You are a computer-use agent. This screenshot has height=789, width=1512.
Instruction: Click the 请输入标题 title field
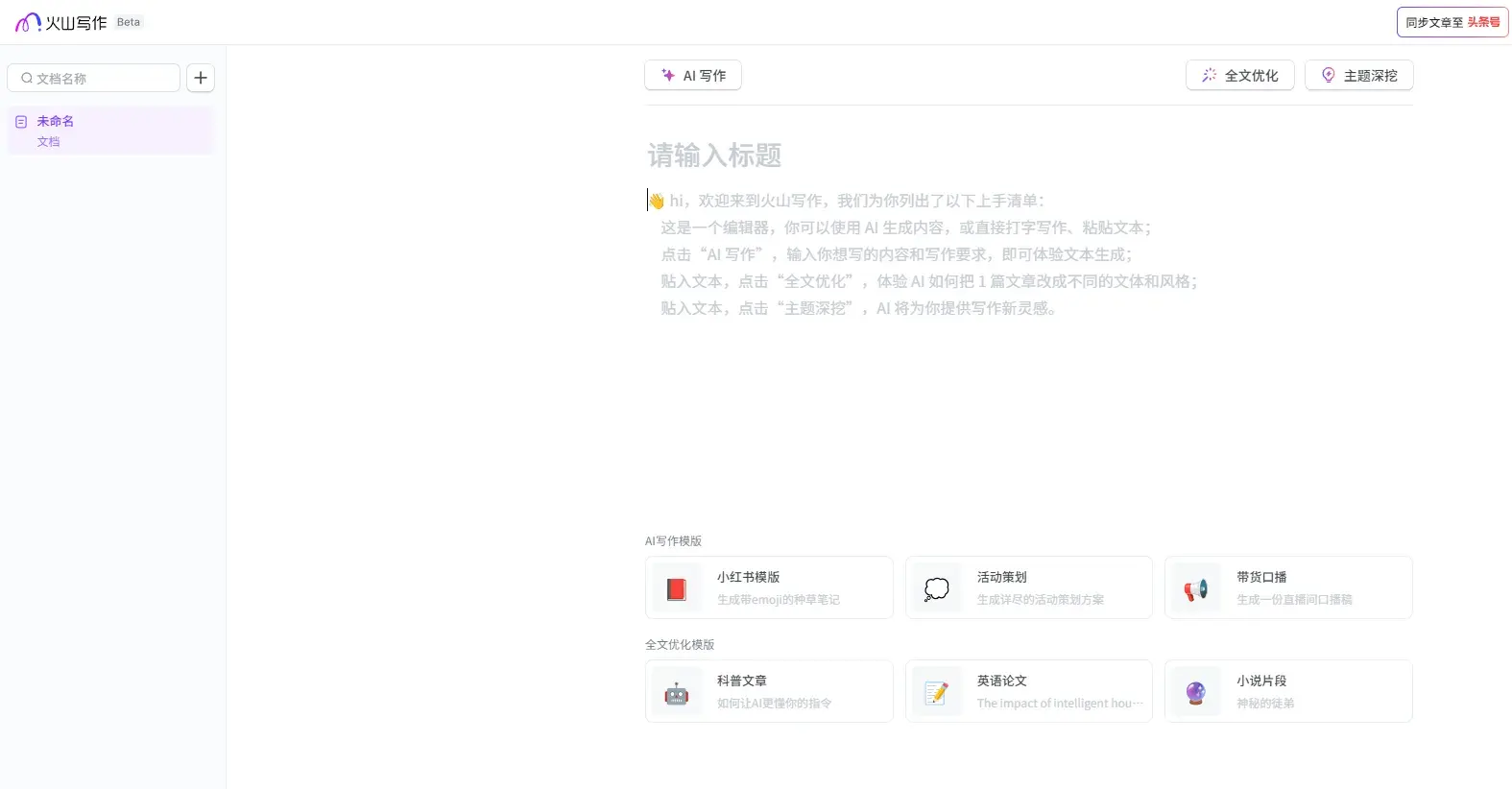pos(714,155)
